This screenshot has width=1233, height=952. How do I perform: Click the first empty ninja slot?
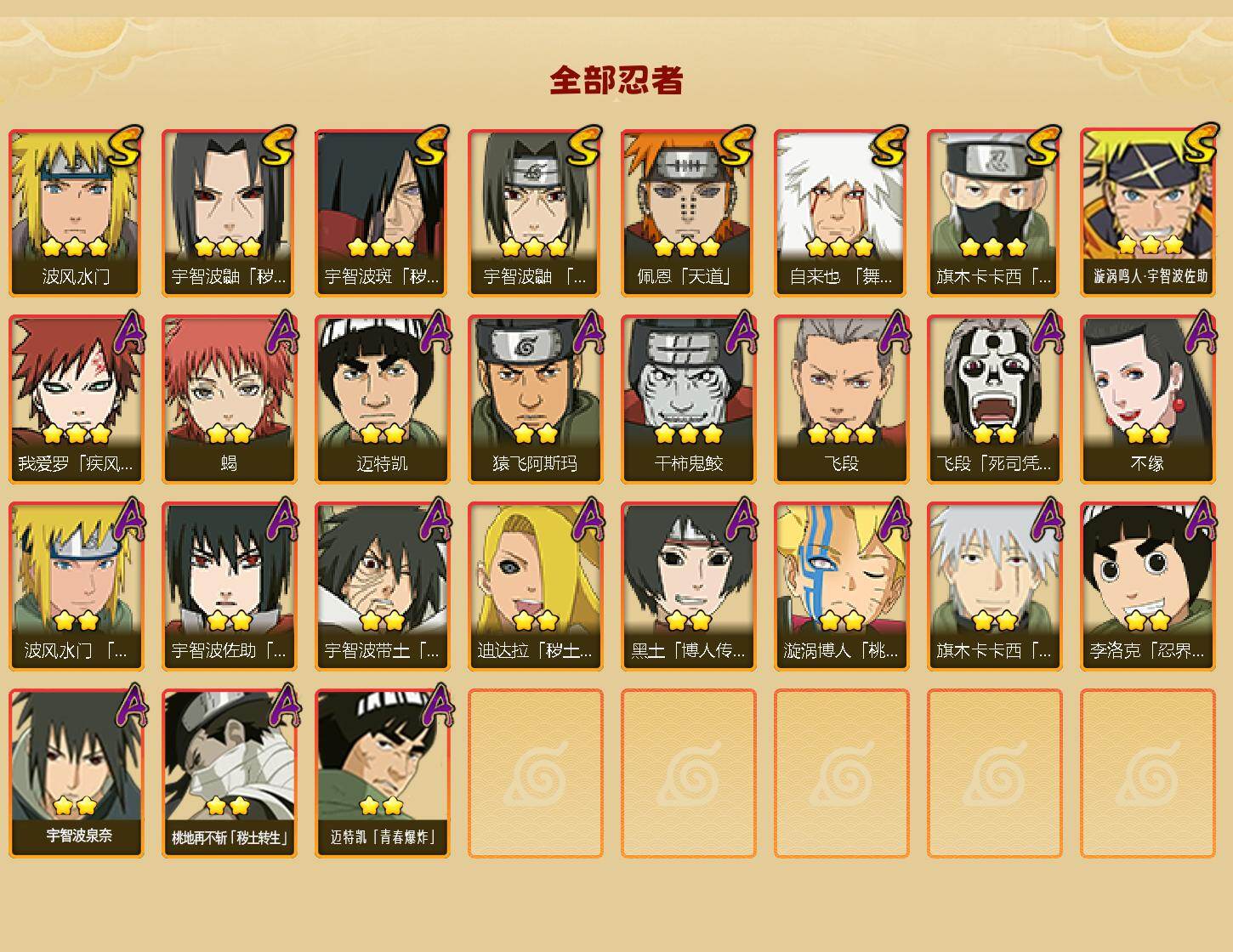pos(536,773)
